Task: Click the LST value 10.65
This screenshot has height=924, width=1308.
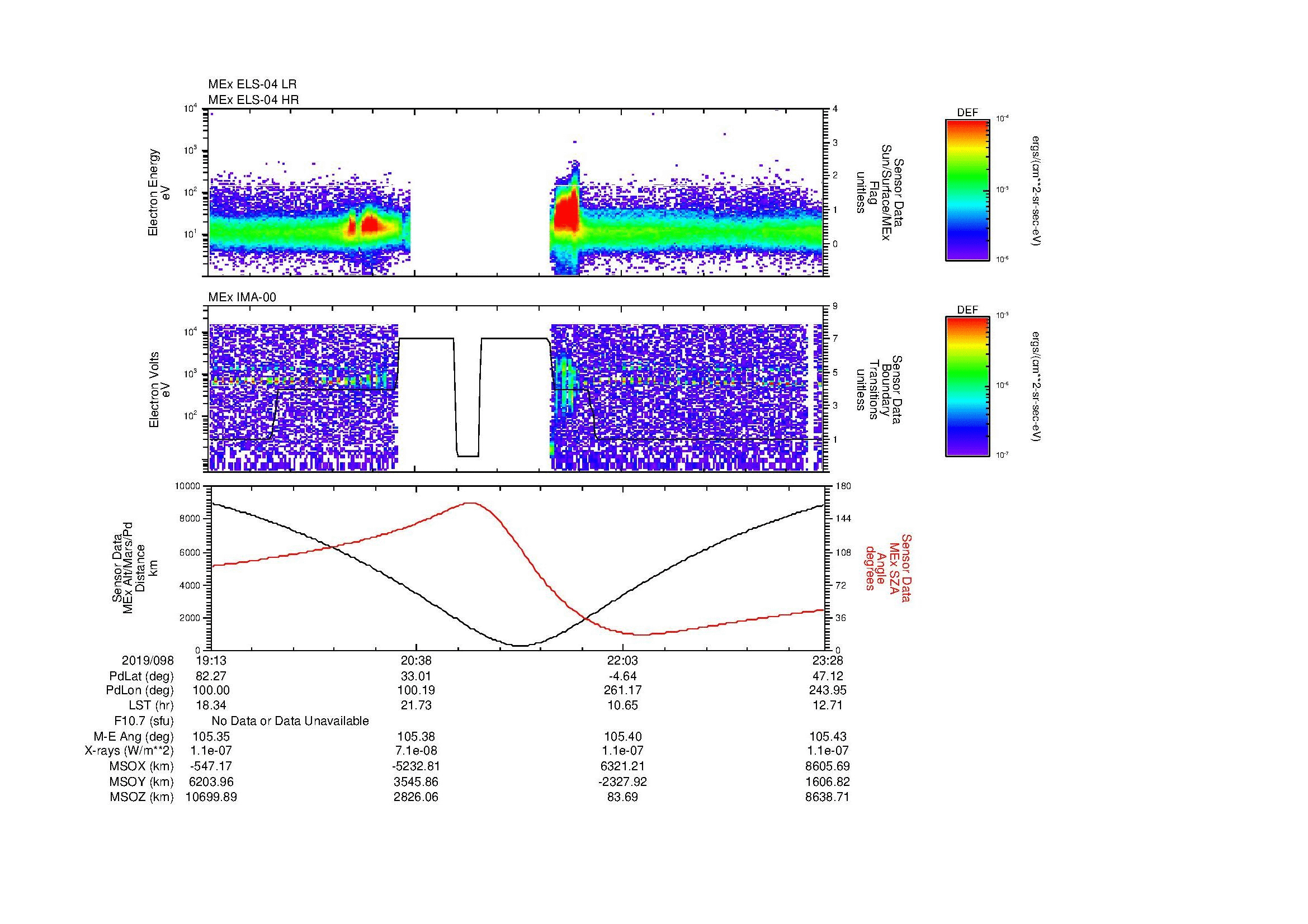Action: point(622,705)
